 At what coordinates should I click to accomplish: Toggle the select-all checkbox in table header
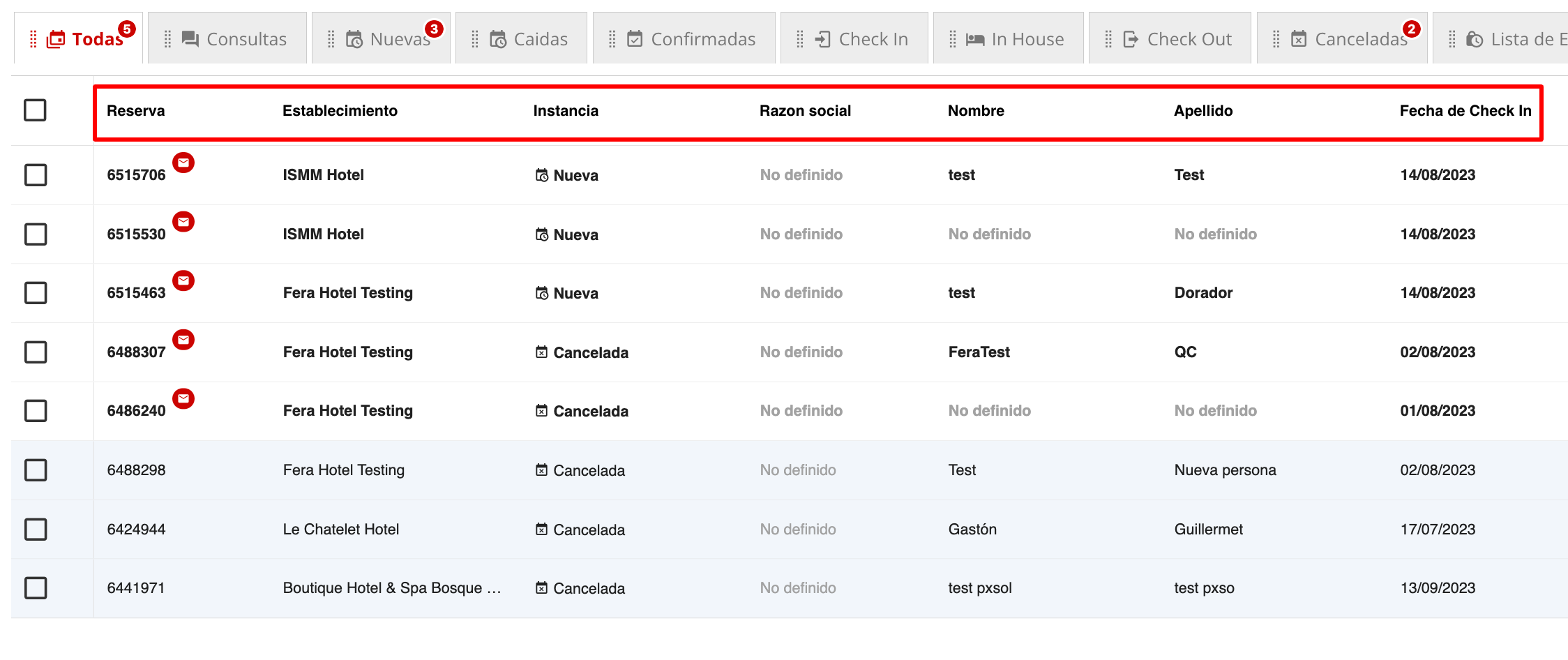(x=35, y=110)
